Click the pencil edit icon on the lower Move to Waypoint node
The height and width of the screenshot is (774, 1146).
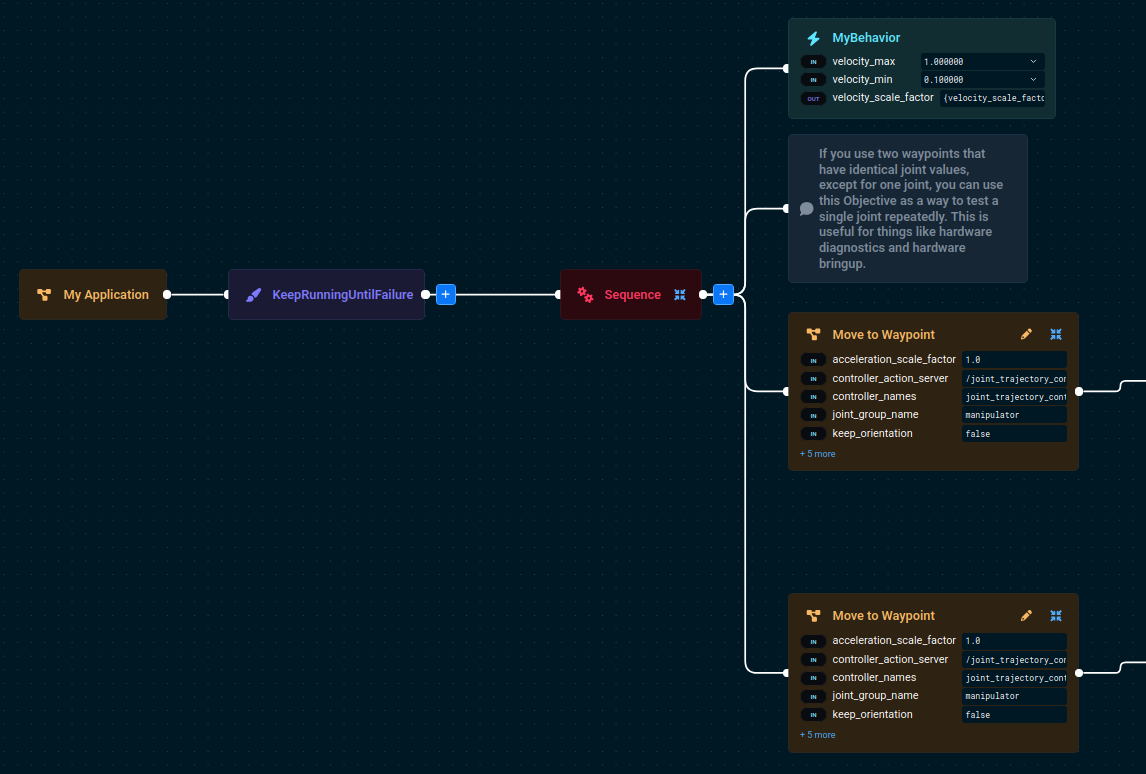click(1026, 615)
